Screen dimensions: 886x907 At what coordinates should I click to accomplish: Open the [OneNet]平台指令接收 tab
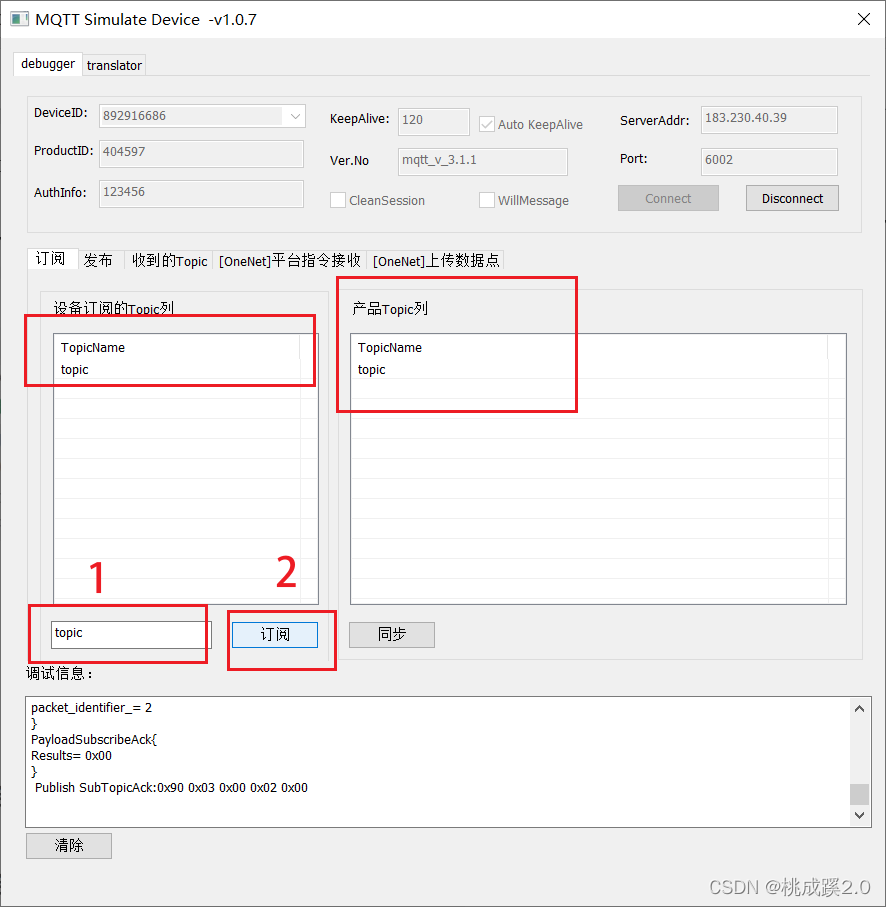289,260
